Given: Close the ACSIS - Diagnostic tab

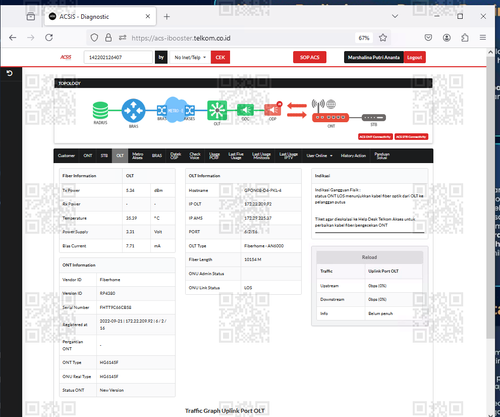Looking at the screenshot, I should click(148, 16).
